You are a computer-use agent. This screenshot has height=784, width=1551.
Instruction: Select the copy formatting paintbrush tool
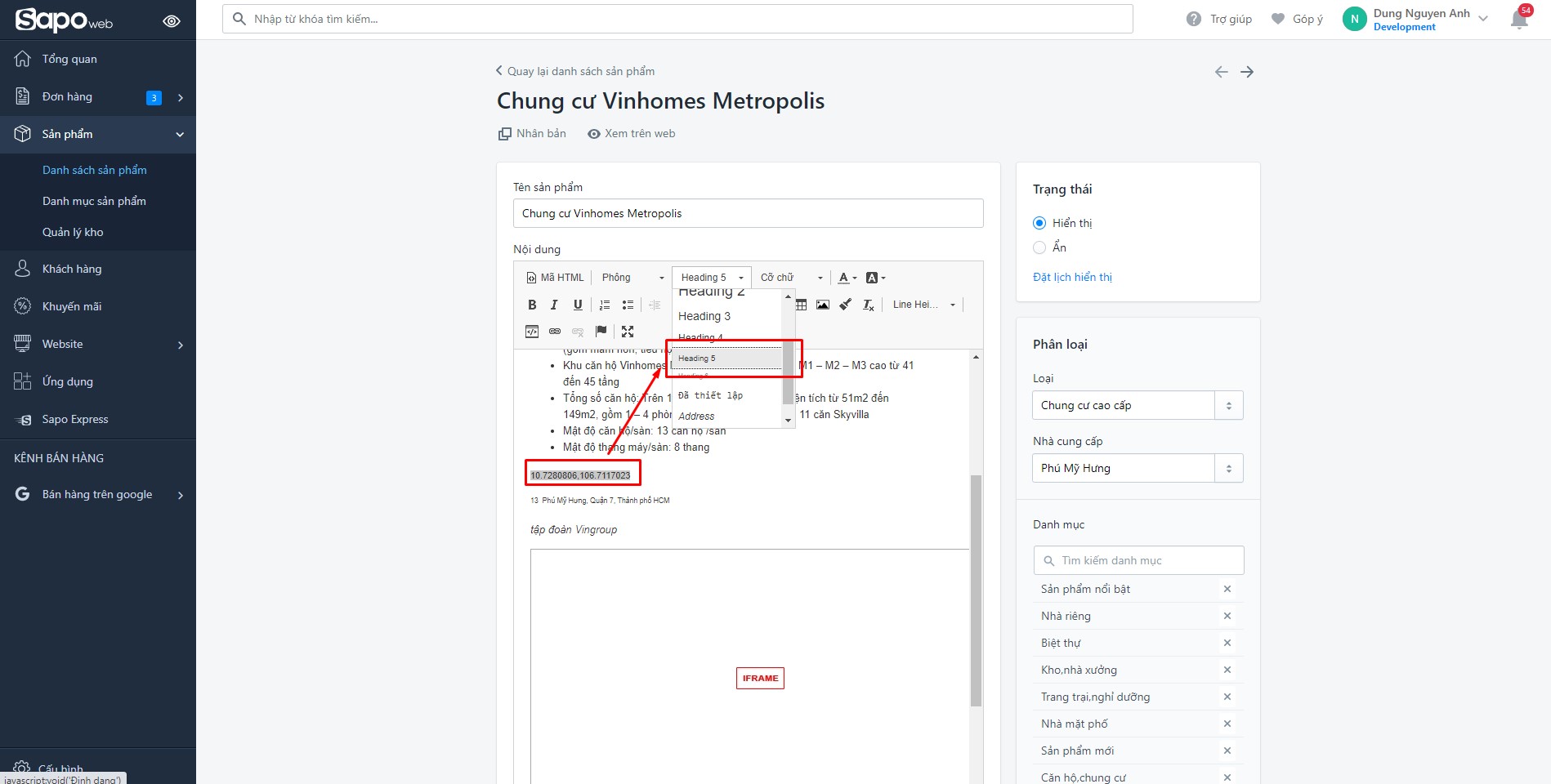(846, 305)
